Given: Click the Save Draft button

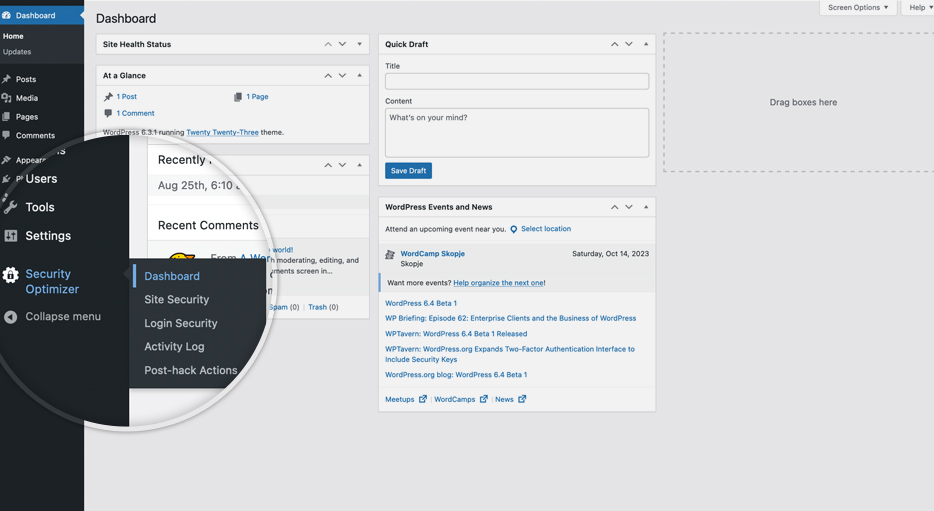Looking at the screenshot, I should point(409,171).
